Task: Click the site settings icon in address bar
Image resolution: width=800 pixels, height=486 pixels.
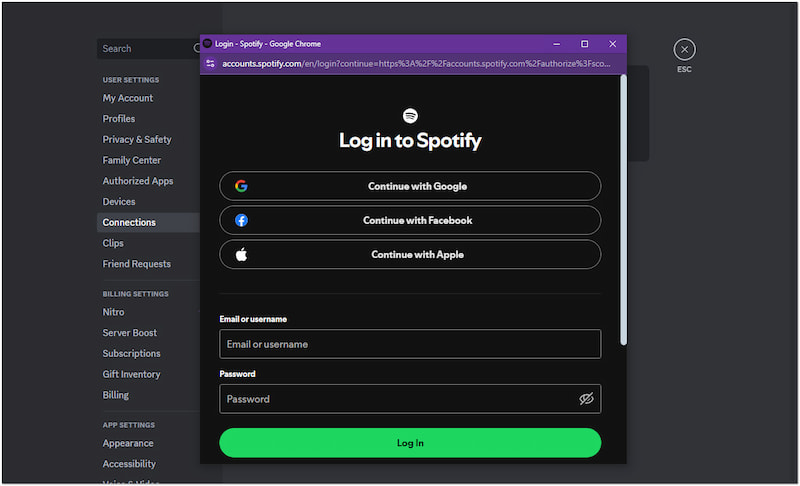Action: (210, 64)
